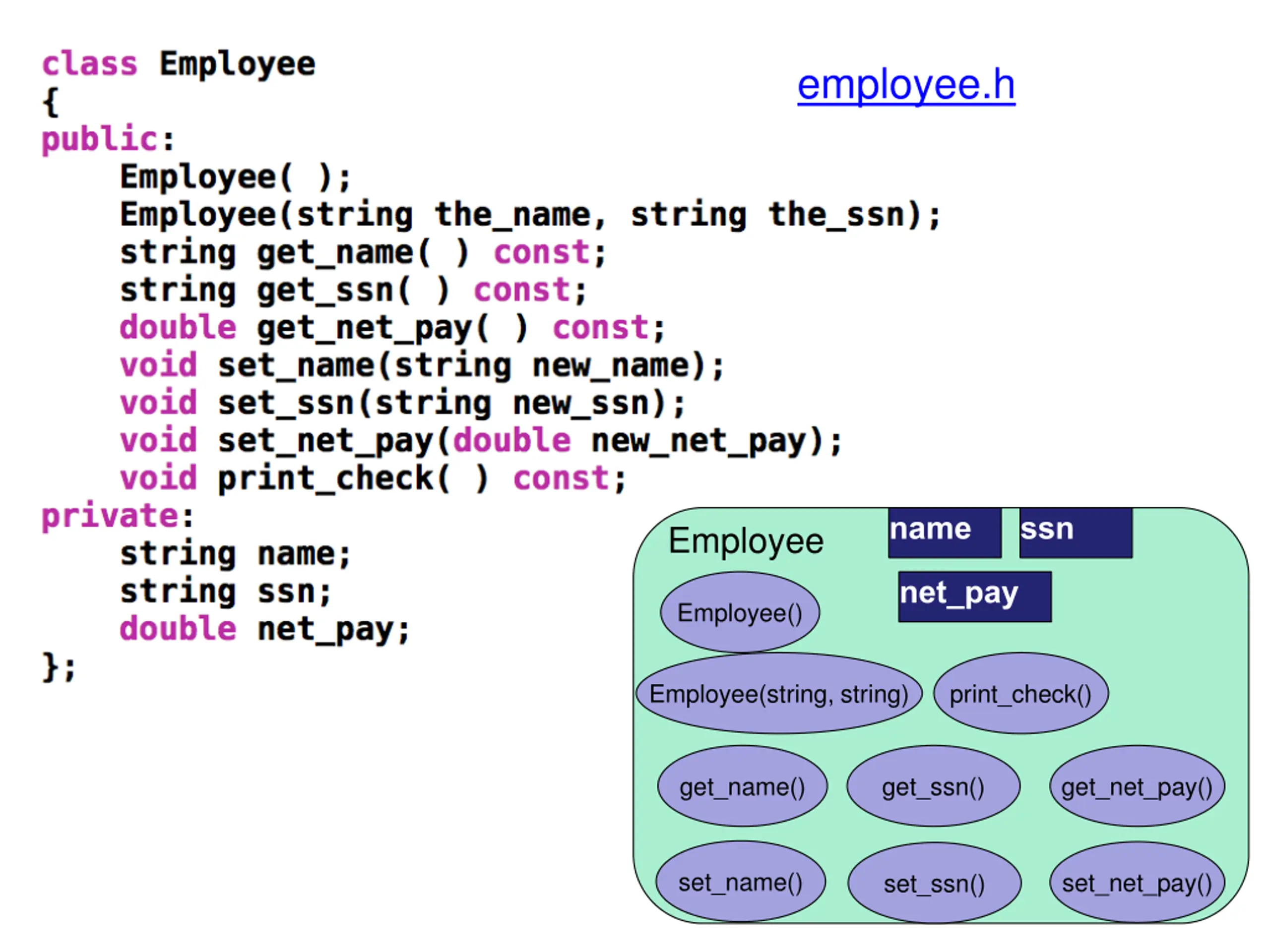Click the public: keyword in the code
The height and width of the screenshot is (952, 1270).
[107, 139]
